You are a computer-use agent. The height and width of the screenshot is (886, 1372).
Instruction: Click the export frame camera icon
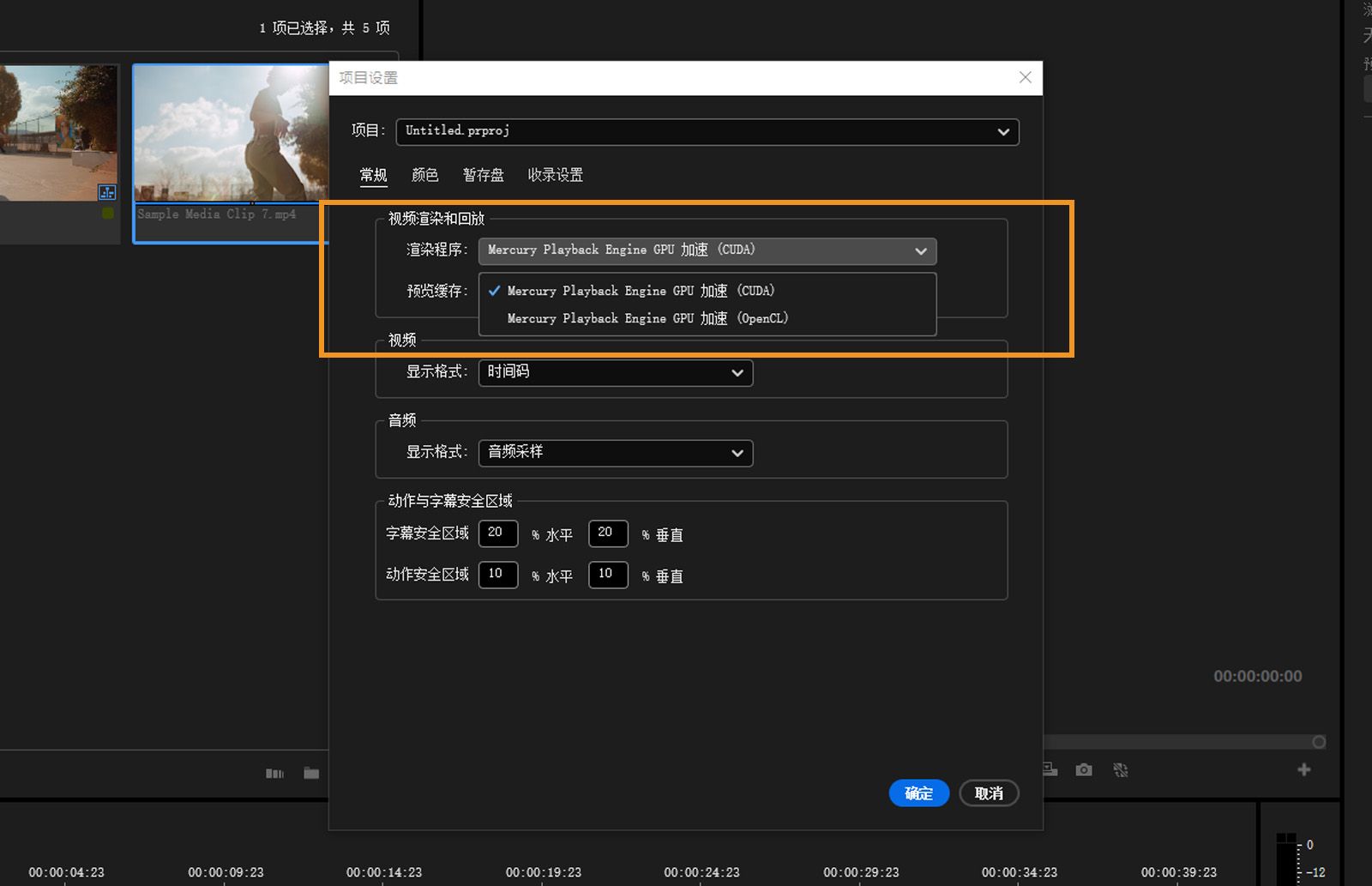(1084, 770)
